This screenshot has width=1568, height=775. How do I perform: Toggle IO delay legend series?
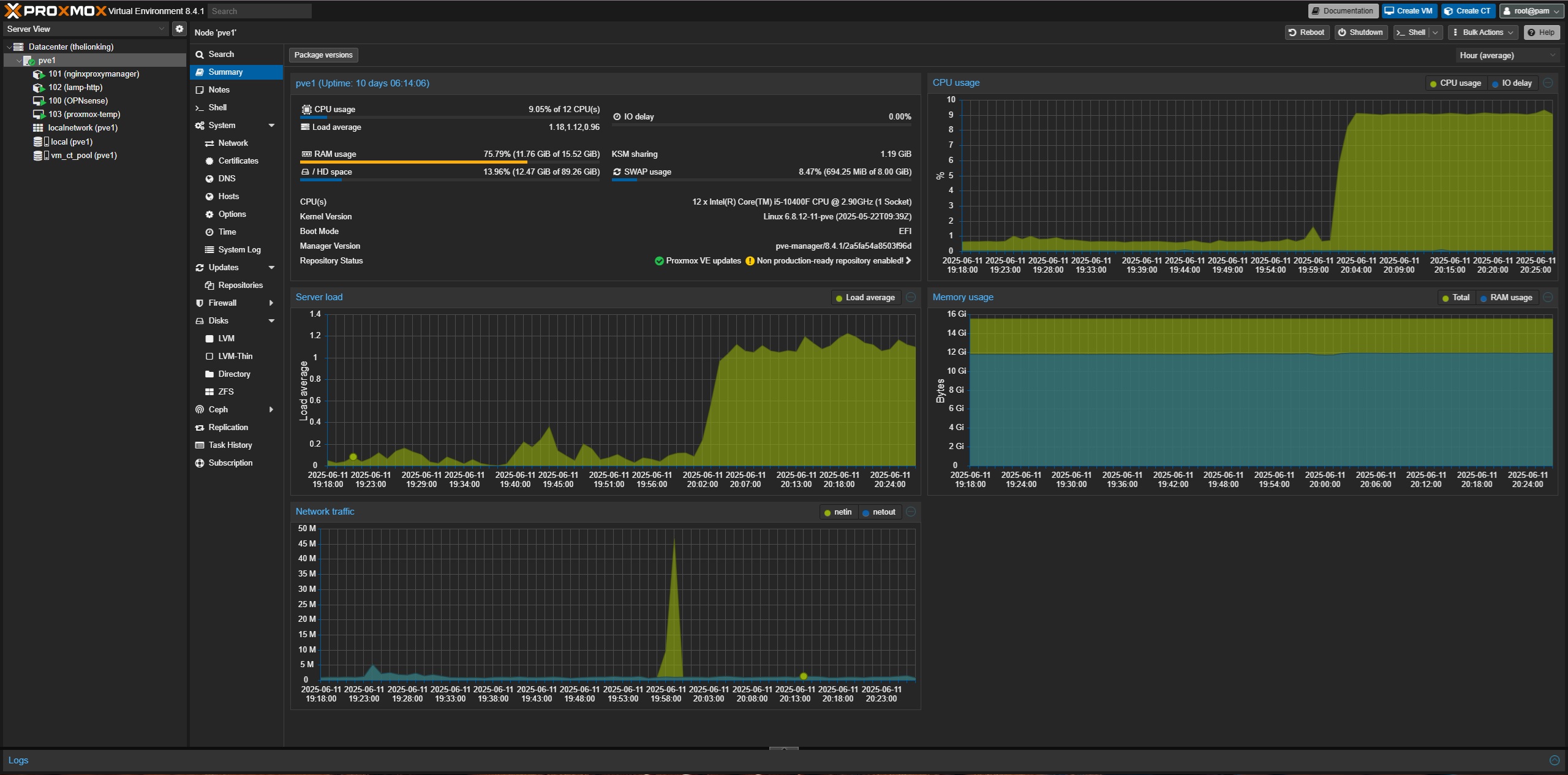[x=1512, y=83]
